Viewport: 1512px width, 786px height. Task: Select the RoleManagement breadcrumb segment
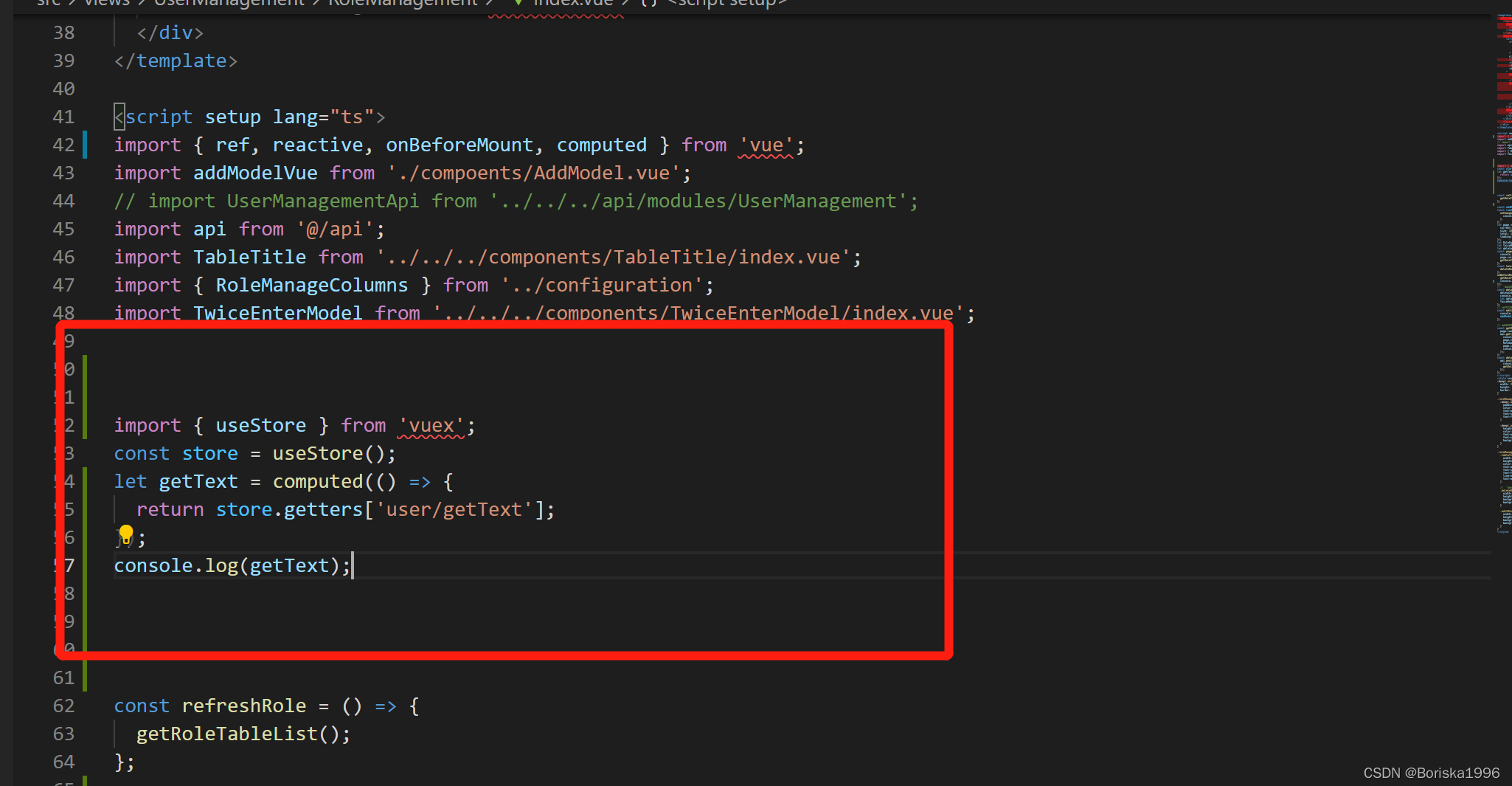tap(403, 4)
